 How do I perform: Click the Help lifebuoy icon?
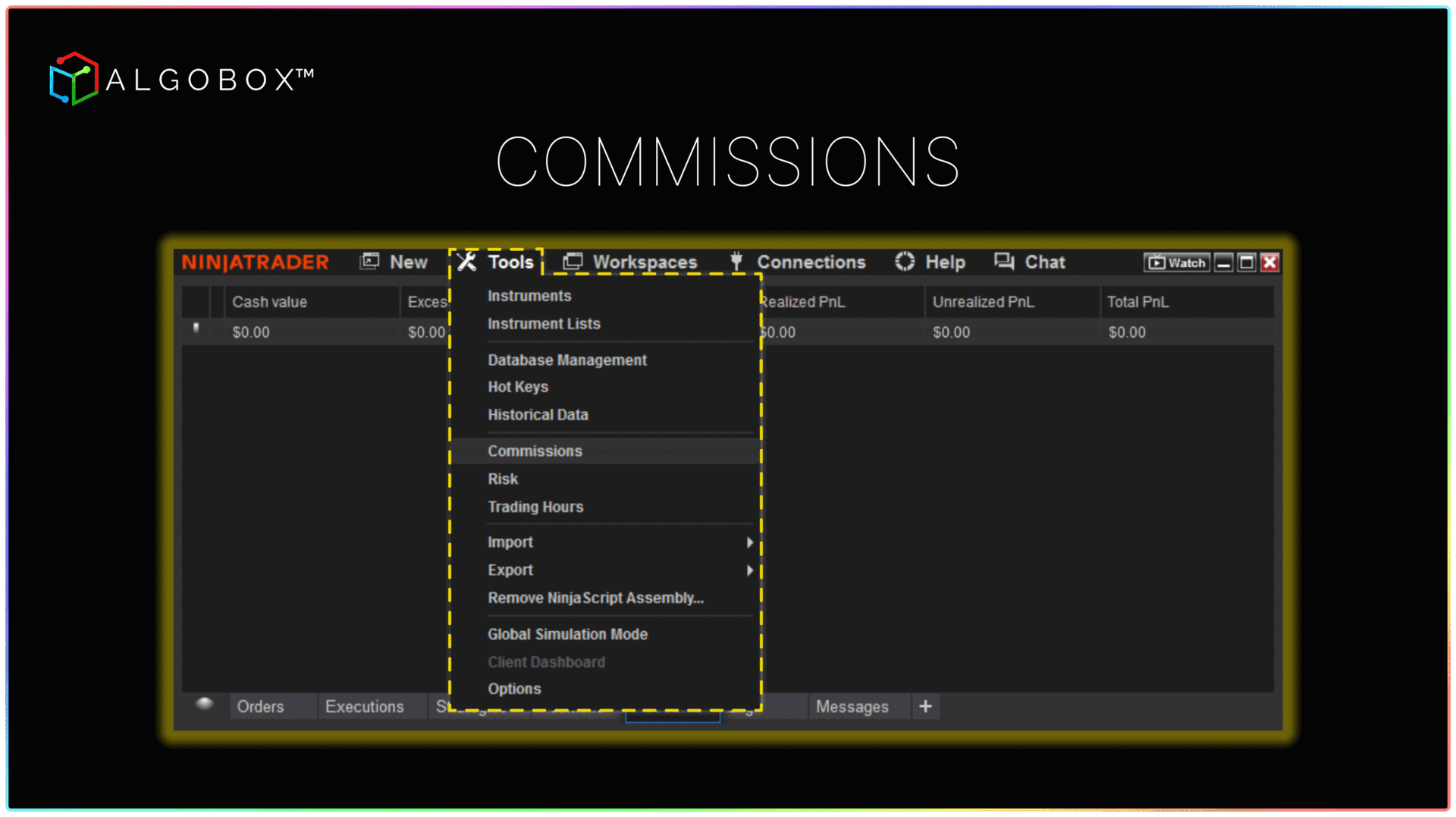(905, 262)
